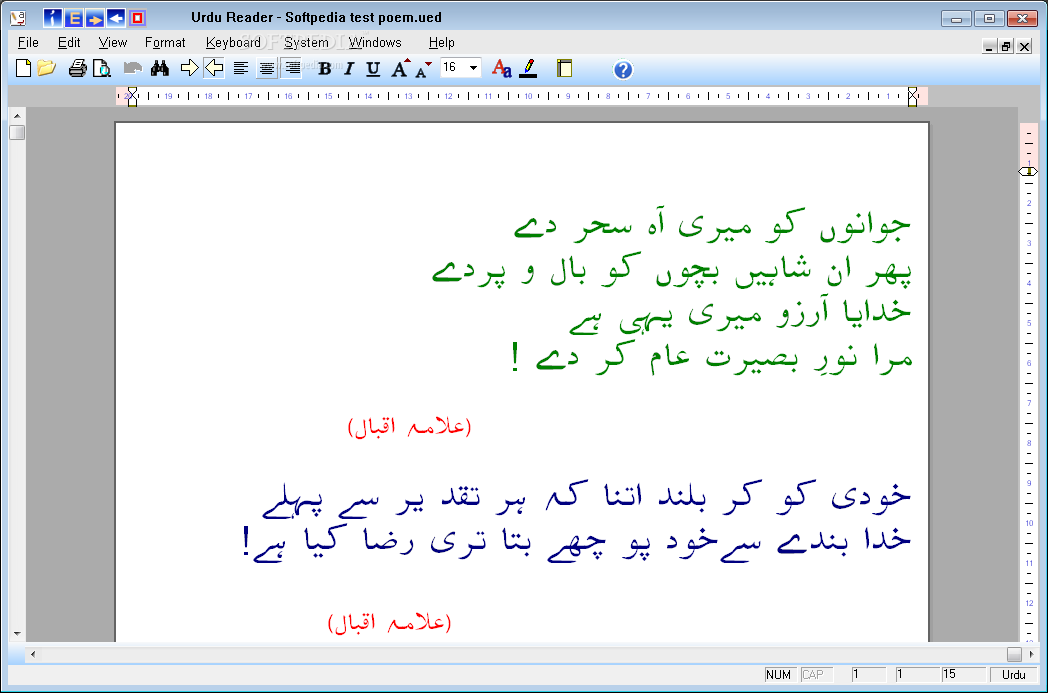Click the vertical scrollbar up arrow
The width and height of the screenshot is (1048, 693).
click(x=17, y=116)
